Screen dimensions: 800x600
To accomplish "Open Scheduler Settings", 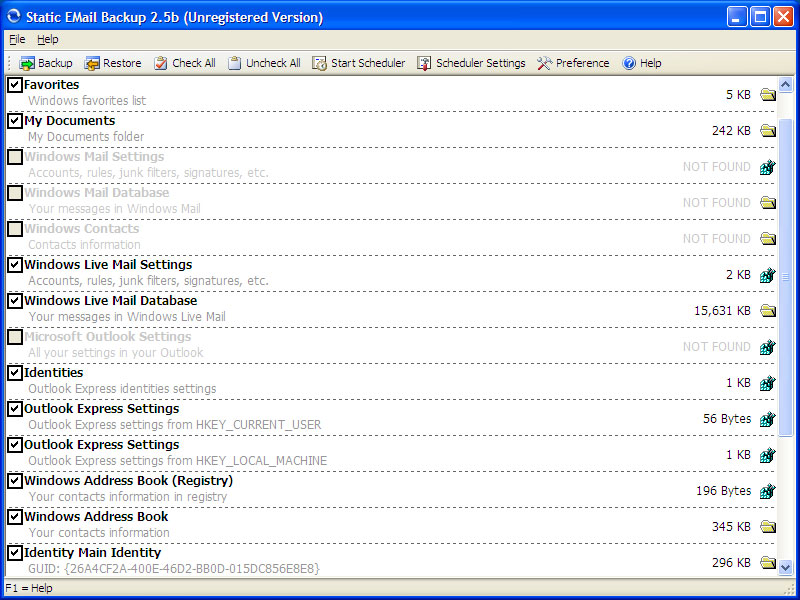I will [x=471, y=63].
